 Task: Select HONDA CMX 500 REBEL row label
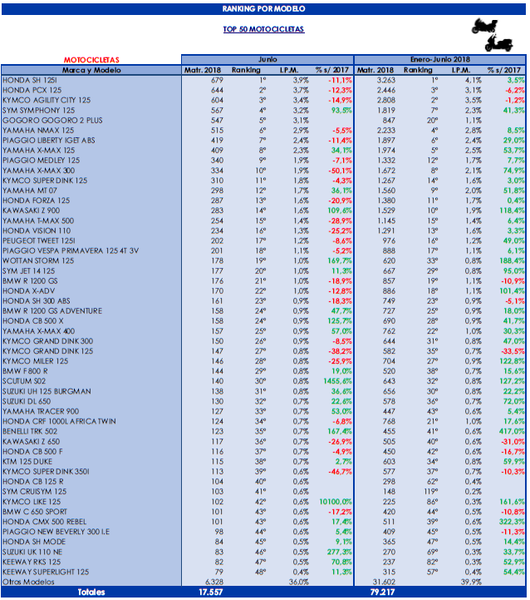[44, 522]
